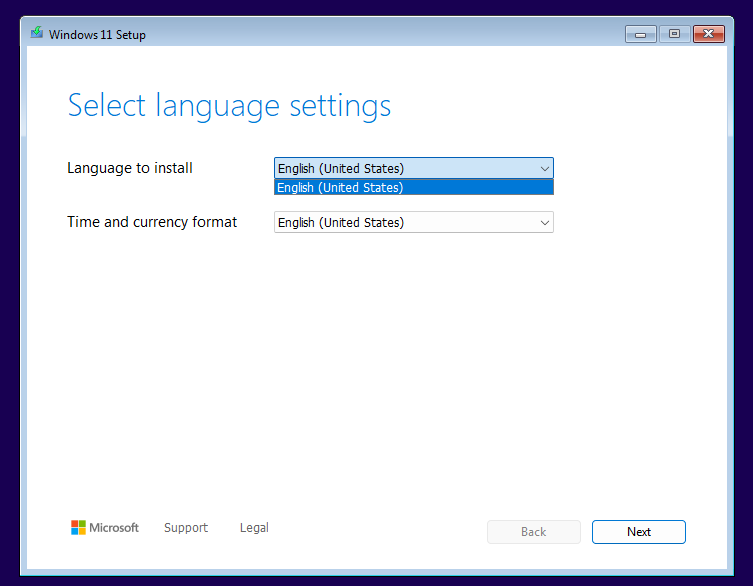This screenshot has height=586, width=753.
Task: Maximize the Windows 11 Setup window
Action: coord(674,34)
